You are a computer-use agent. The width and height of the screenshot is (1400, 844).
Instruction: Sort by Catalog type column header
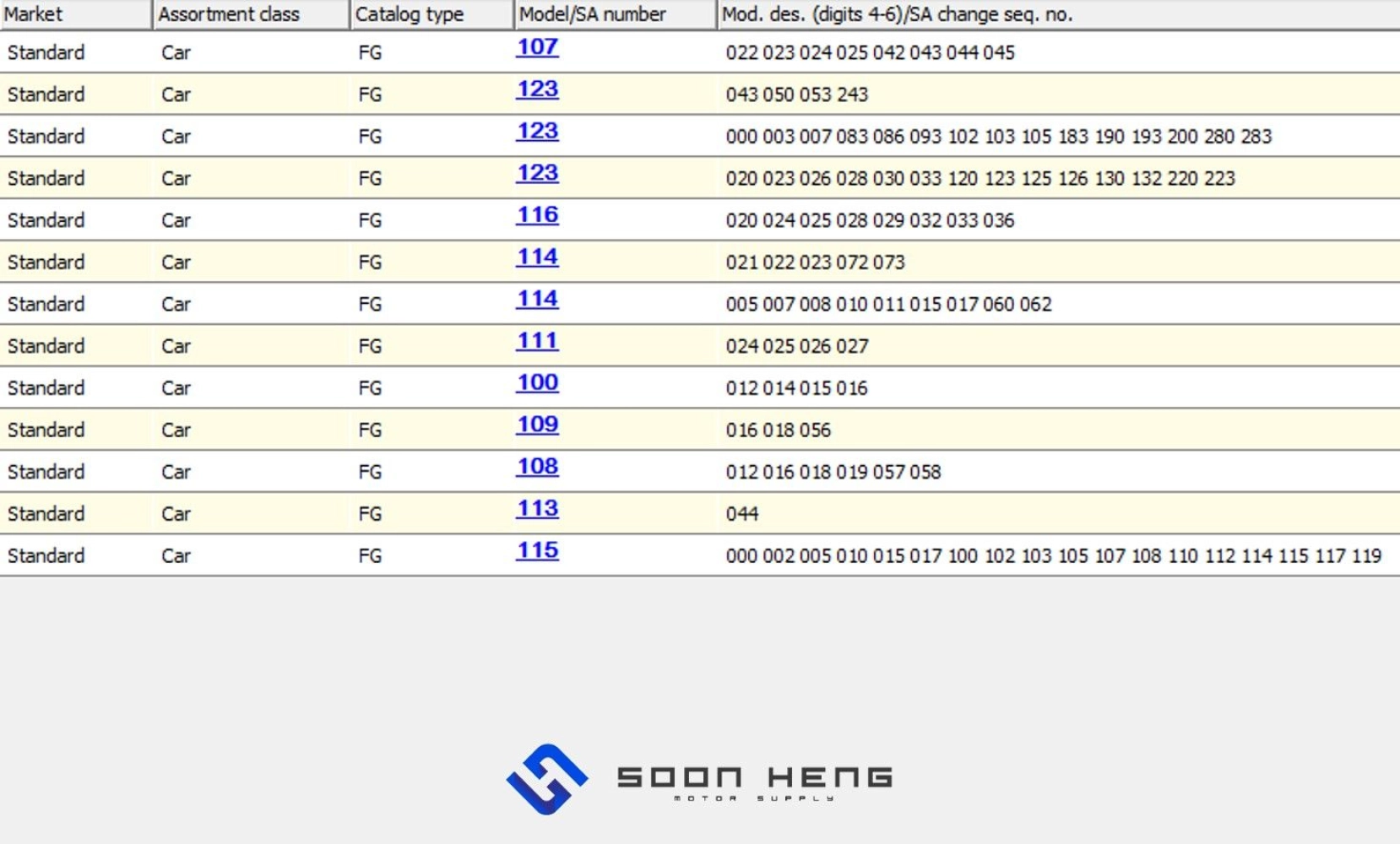[432, 14]
